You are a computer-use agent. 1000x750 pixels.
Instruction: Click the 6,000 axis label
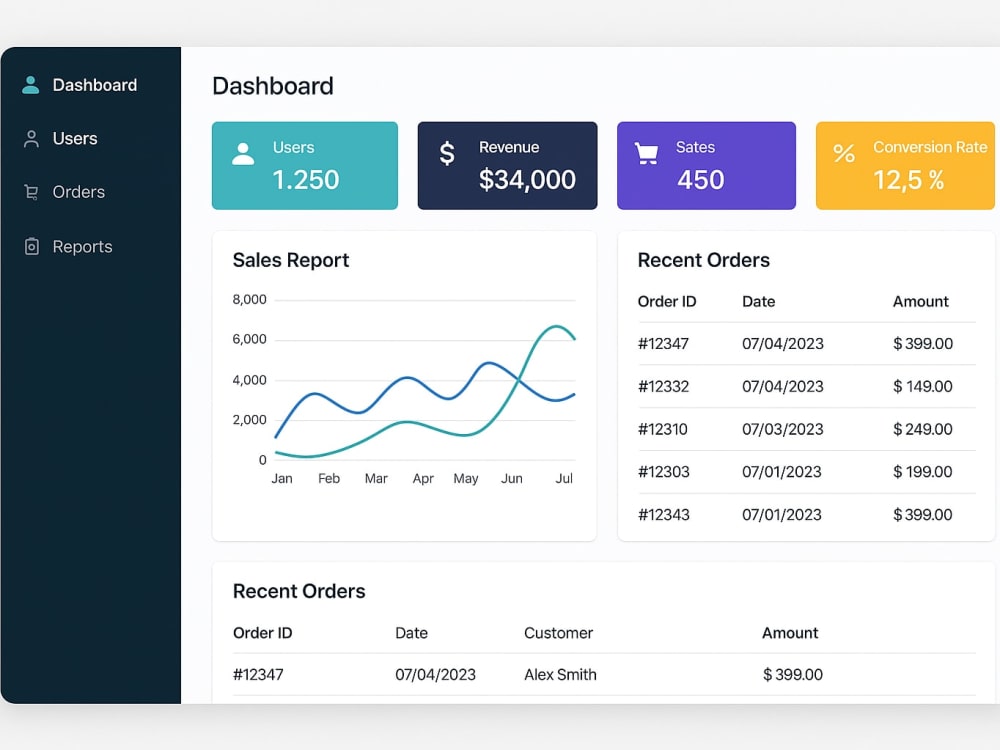(249, 339)
